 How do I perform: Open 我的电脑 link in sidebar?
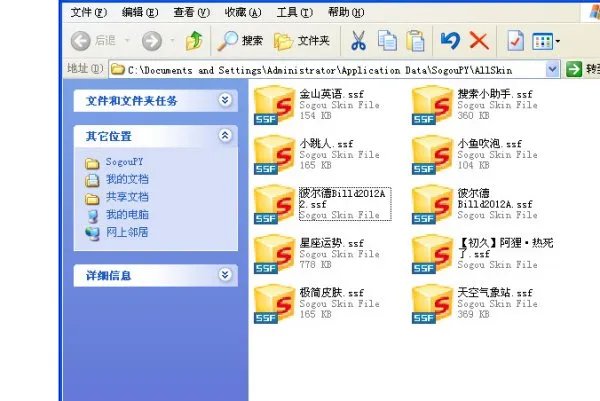pos(127,214)
